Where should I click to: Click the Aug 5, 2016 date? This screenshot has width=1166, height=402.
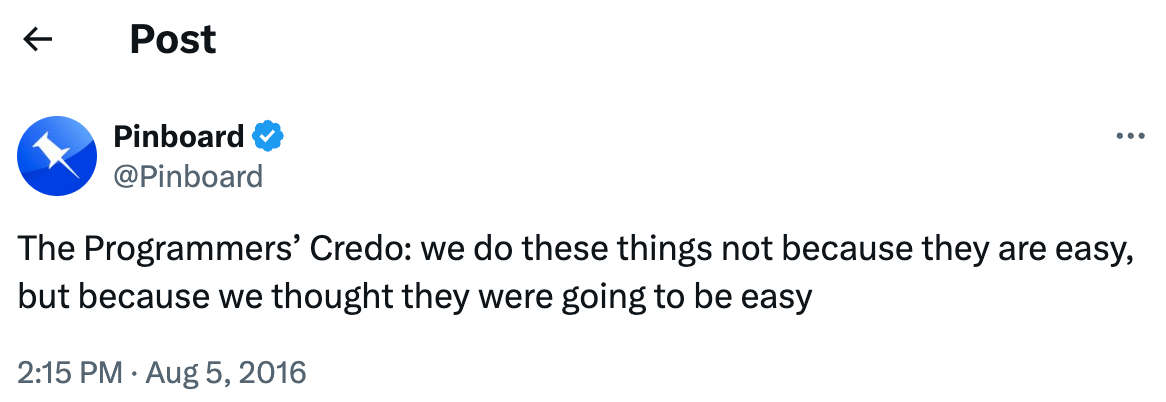(226, 373)
